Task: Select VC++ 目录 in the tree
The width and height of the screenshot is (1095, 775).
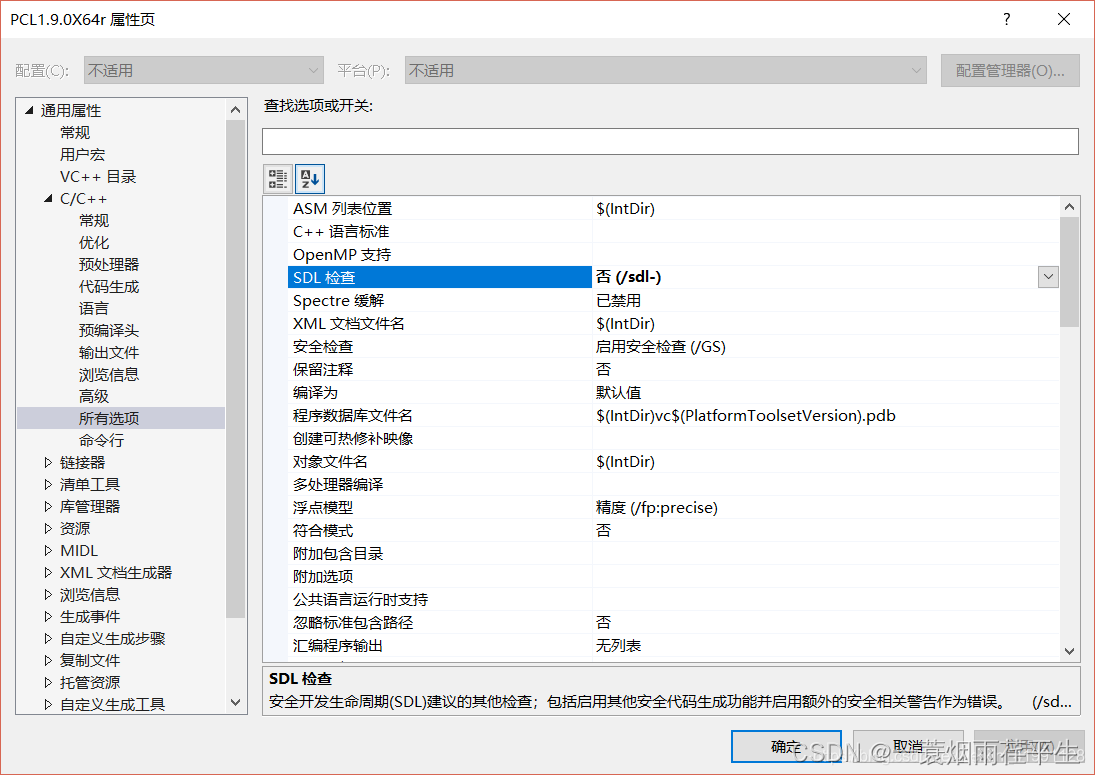Action: pos(98,177)
